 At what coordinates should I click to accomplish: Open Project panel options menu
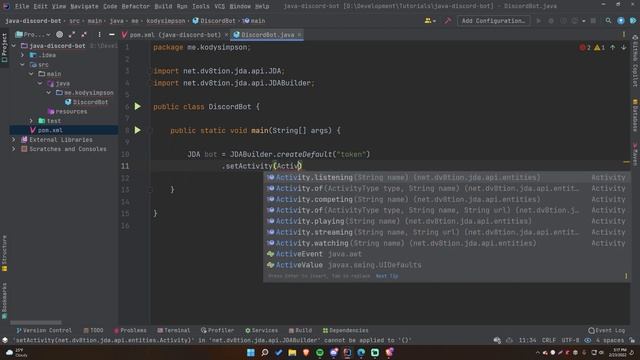point(99,35)
